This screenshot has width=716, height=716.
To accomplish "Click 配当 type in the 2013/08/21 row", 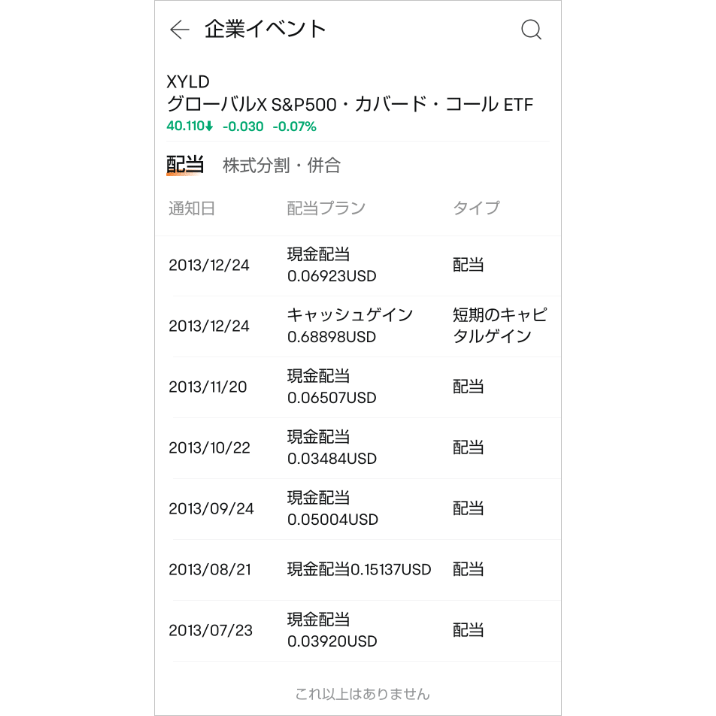I will pos(468,569).
